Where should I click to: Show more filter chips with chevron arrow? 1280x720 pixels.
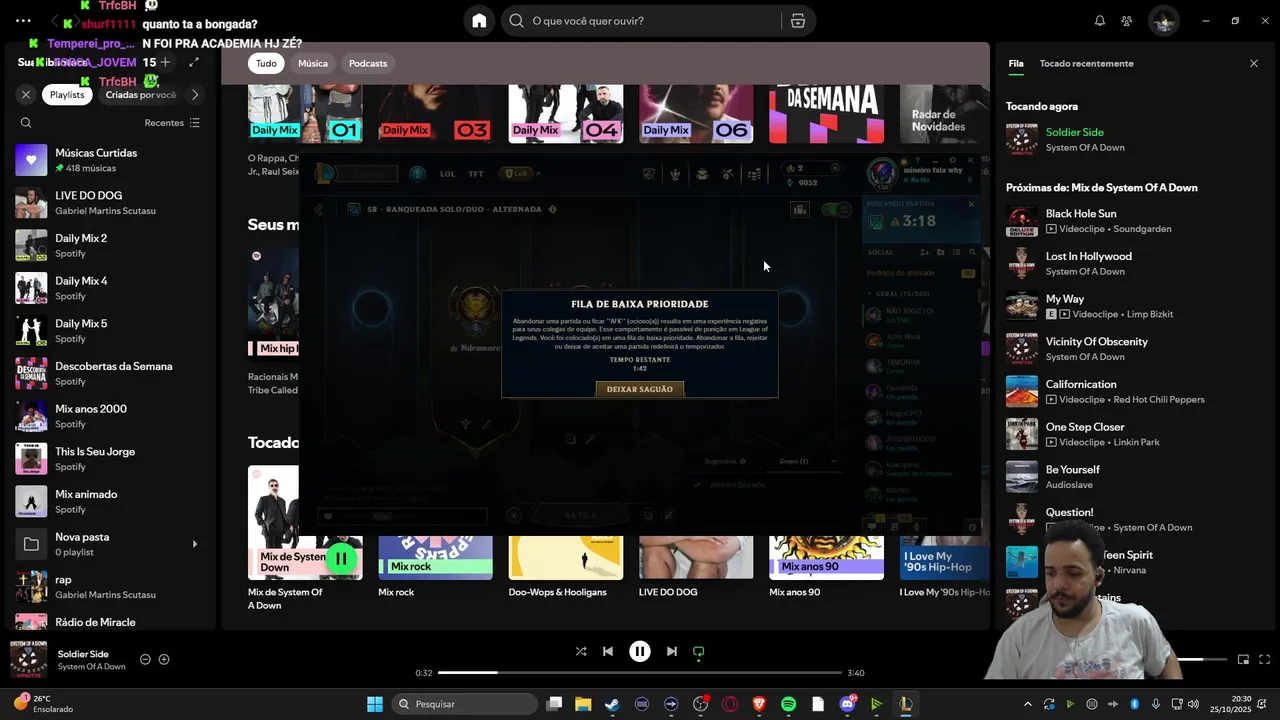pos(195,95)
